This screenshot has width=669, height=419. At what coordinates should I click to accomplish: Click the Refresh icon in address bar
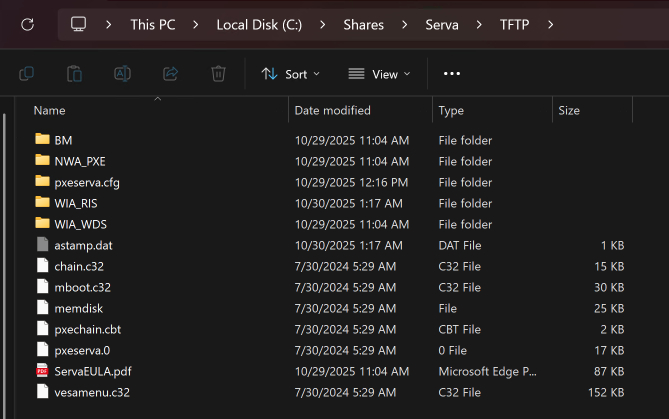click(27, 24)
